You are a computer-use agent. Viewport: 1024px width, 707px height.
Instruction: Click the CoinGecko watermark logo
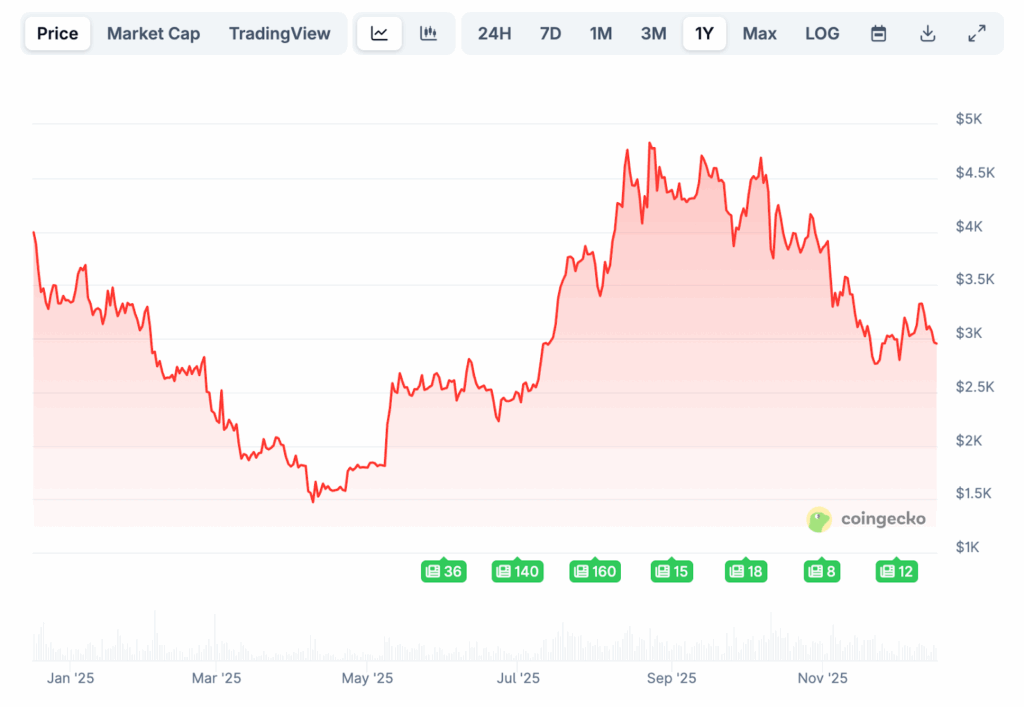(866, 519)
